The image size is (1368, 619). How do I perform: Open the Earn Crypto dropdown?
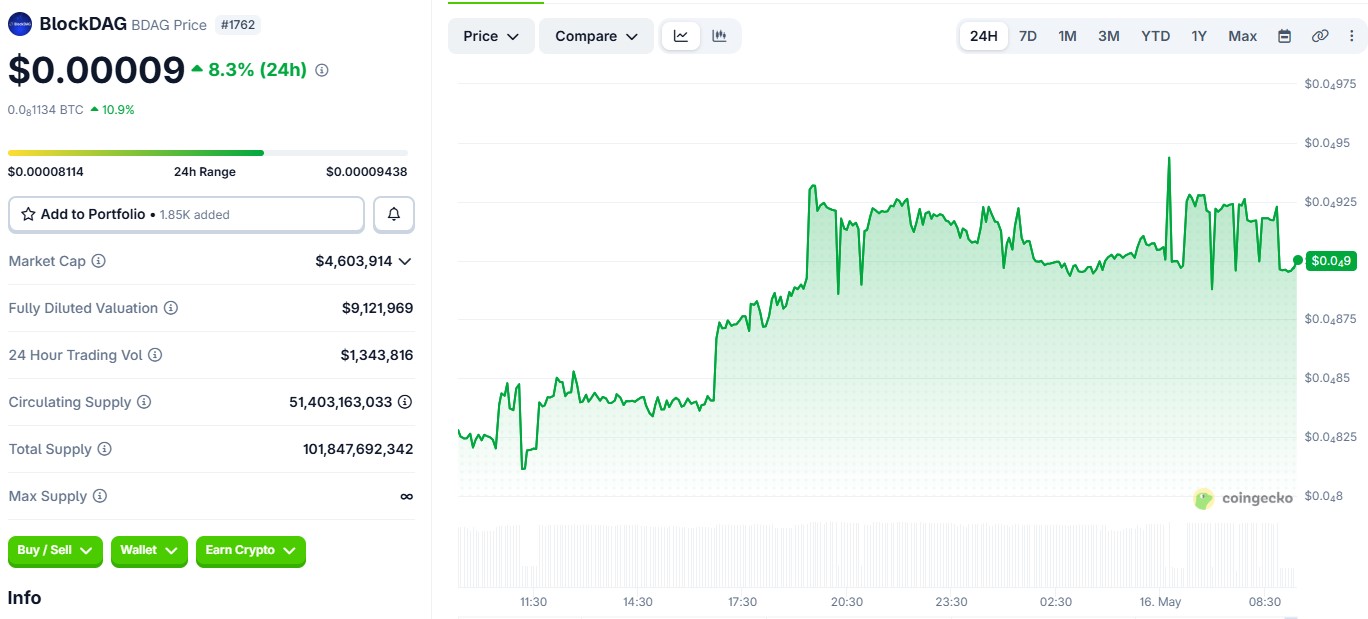[x=251, y=551]
